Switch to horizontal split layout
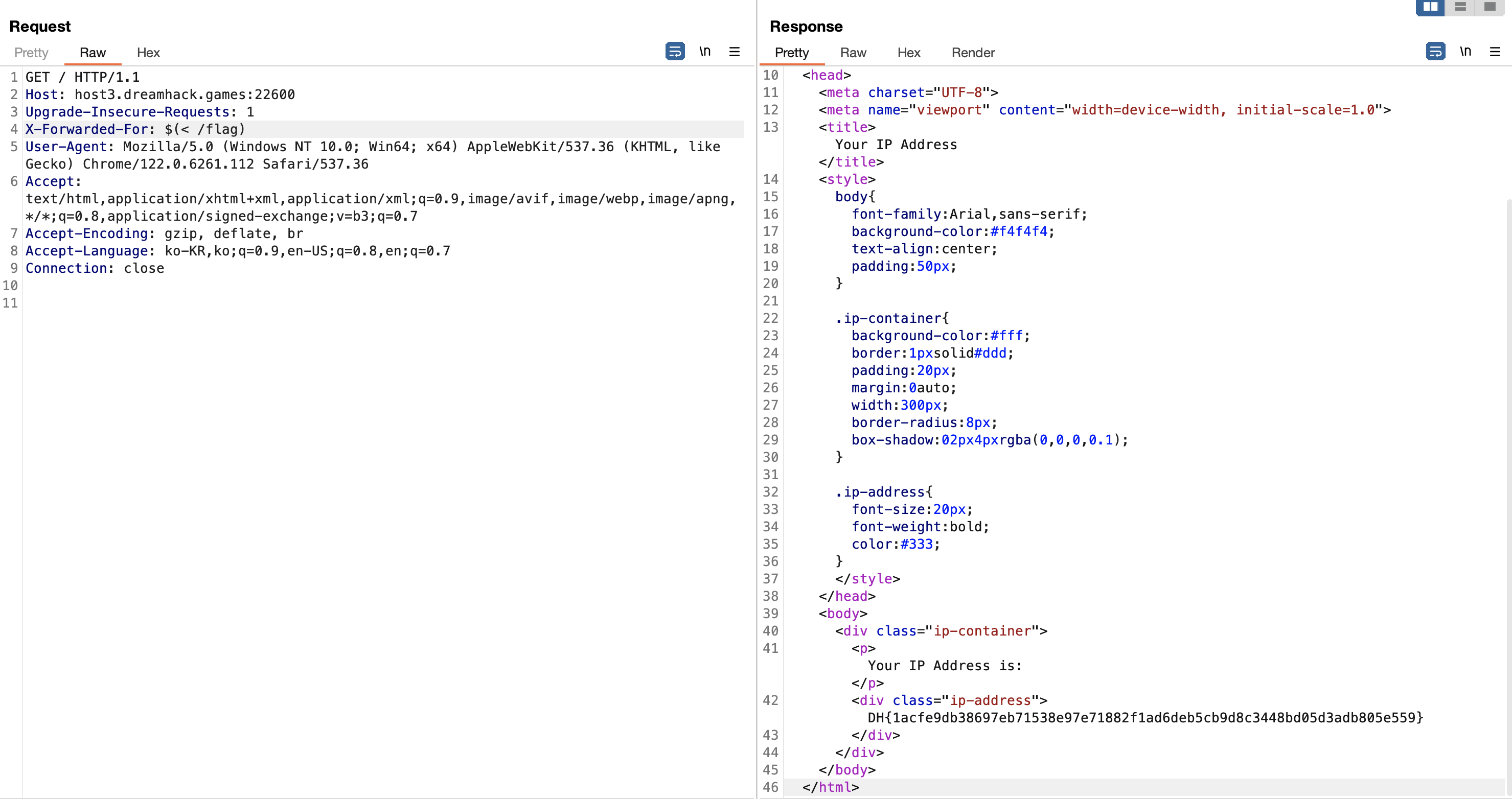This screenshot has width=1512, height=799. [1461, 8]
